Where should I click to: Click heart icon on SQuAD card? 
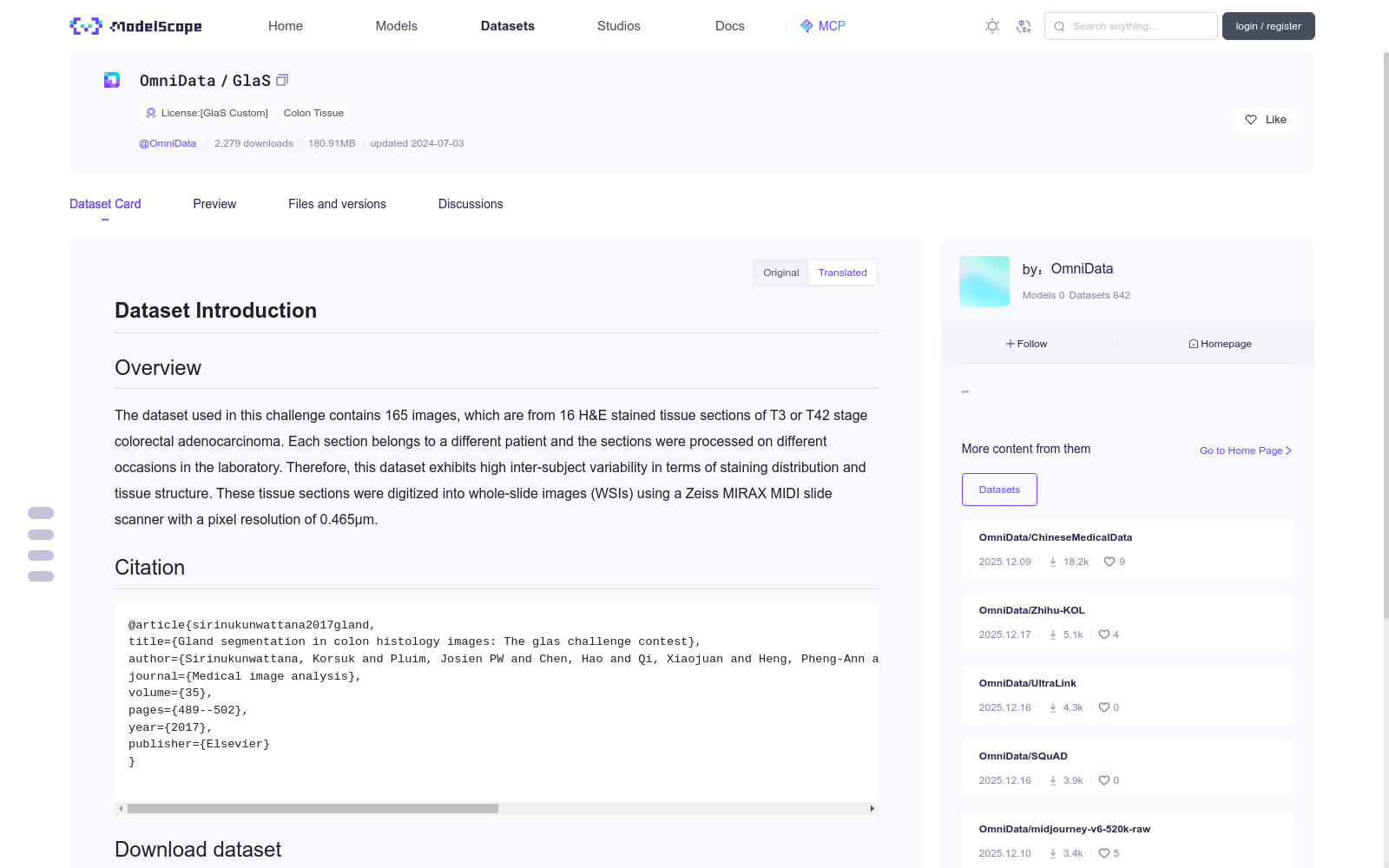1104,780
